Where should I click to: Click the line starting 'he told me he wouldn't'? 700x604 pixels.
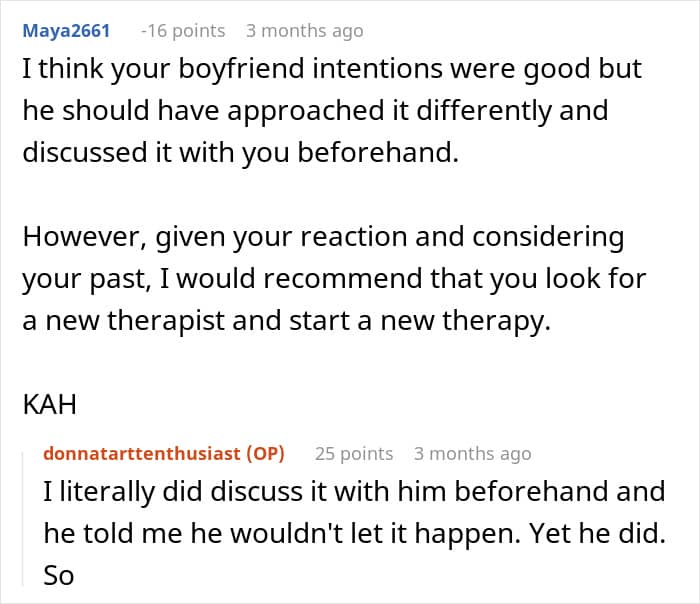coord(354,533)
